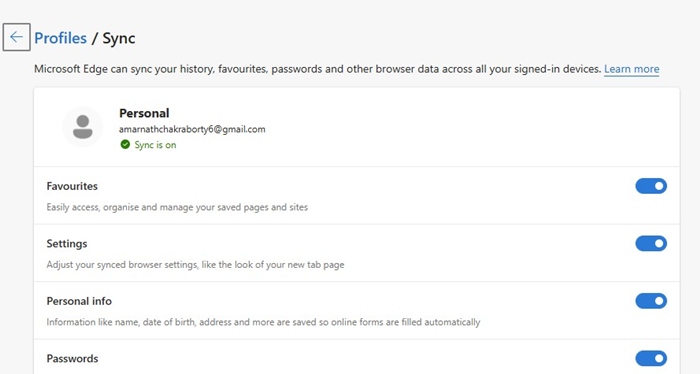This screenshot has height=374, width=700.
Task: Toggle Passwords sync off
Action: (x=651, y=358)
